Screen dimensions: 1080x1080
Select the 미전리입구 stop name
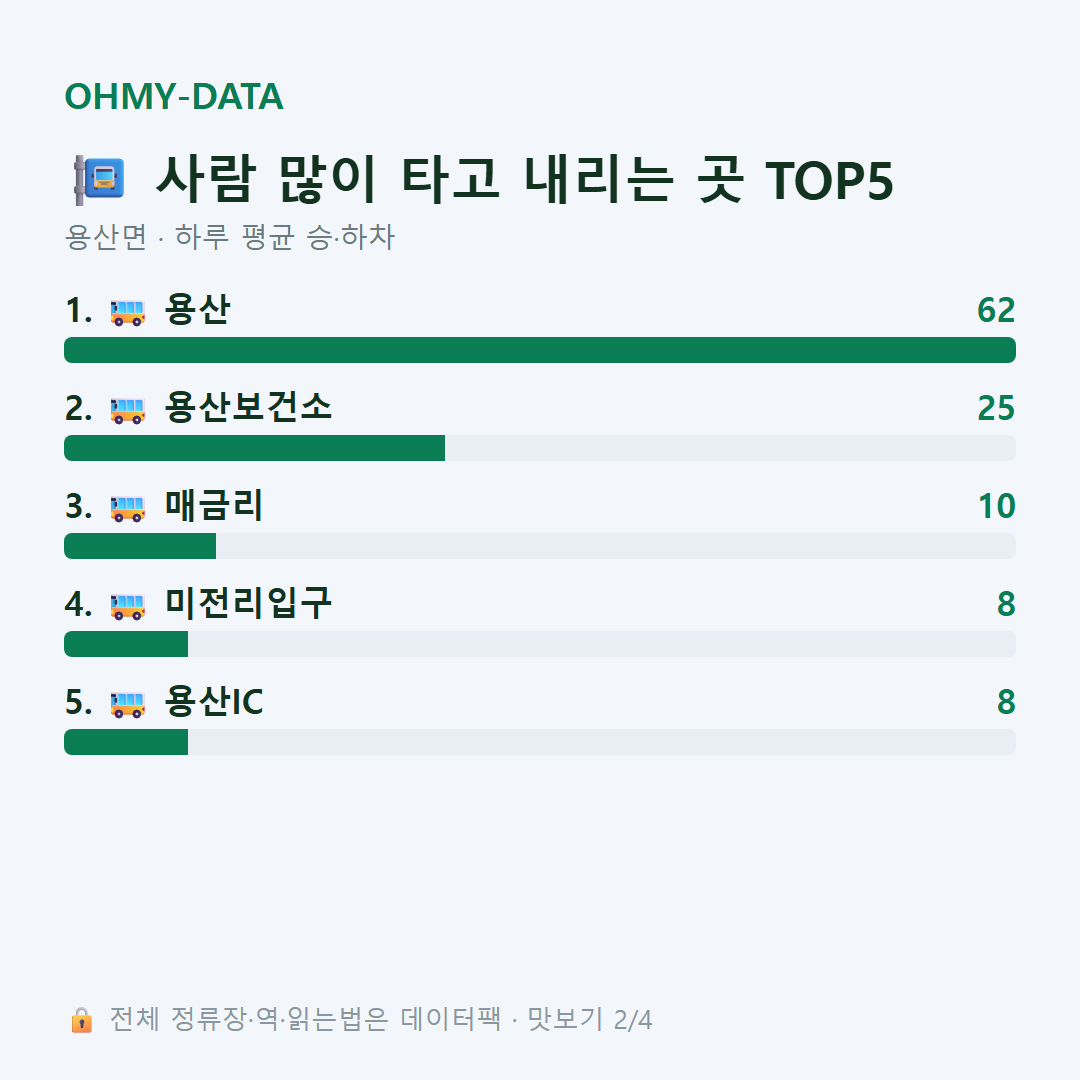(x=248, y=603)
